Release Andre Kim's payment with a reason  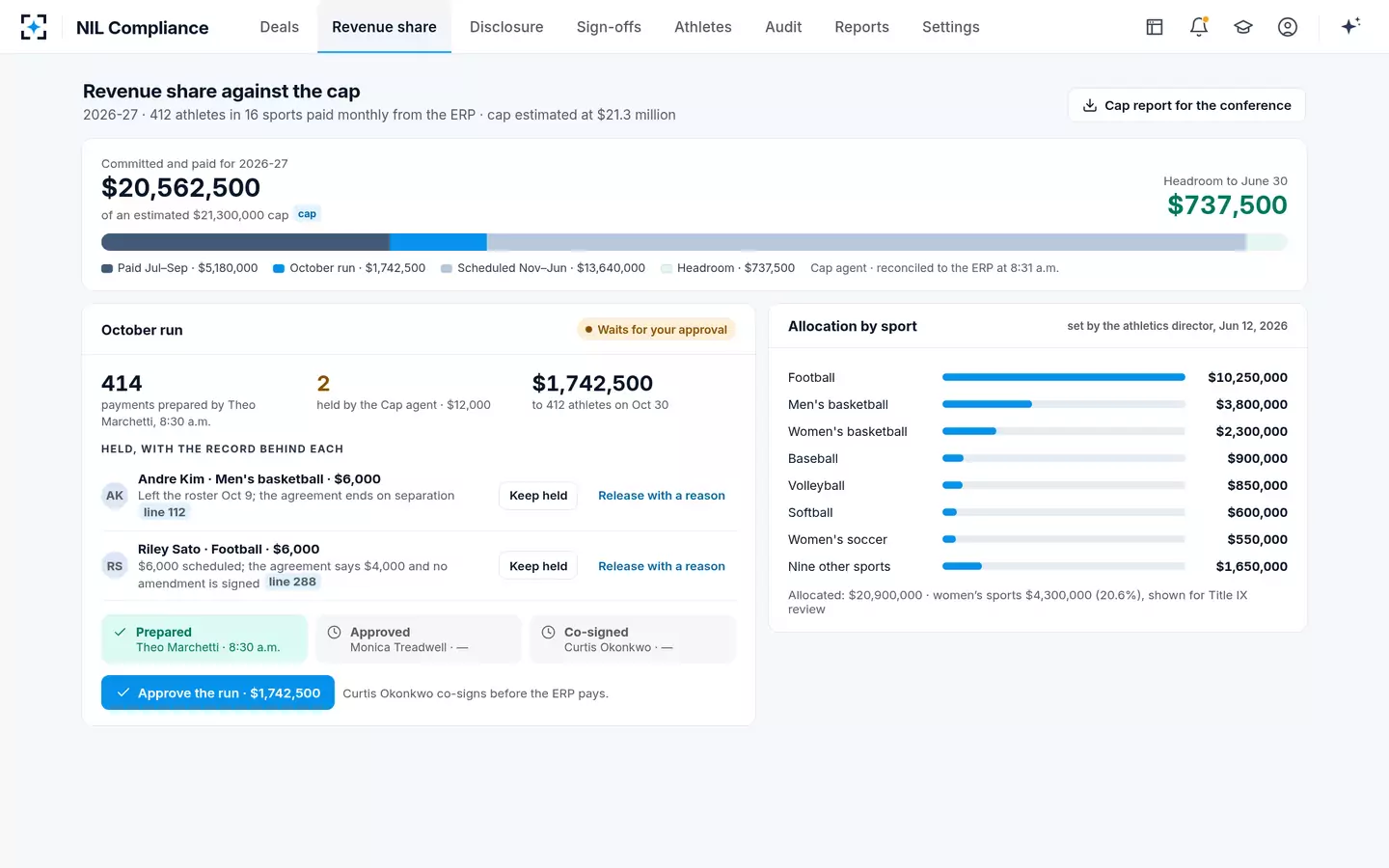(662, 496)
